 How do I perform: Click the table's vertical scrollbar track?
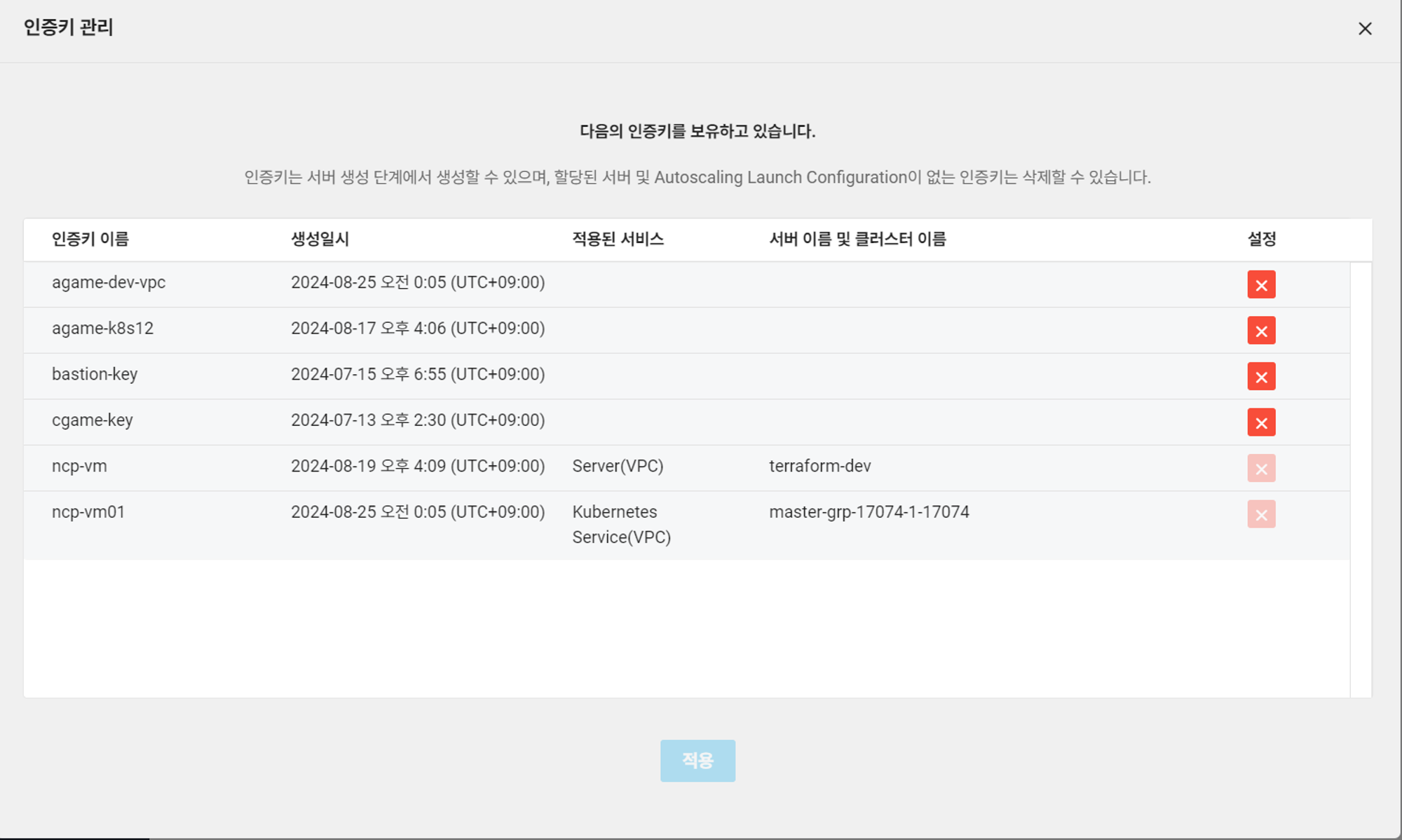pyautogui.click(x=1361, y=479)
